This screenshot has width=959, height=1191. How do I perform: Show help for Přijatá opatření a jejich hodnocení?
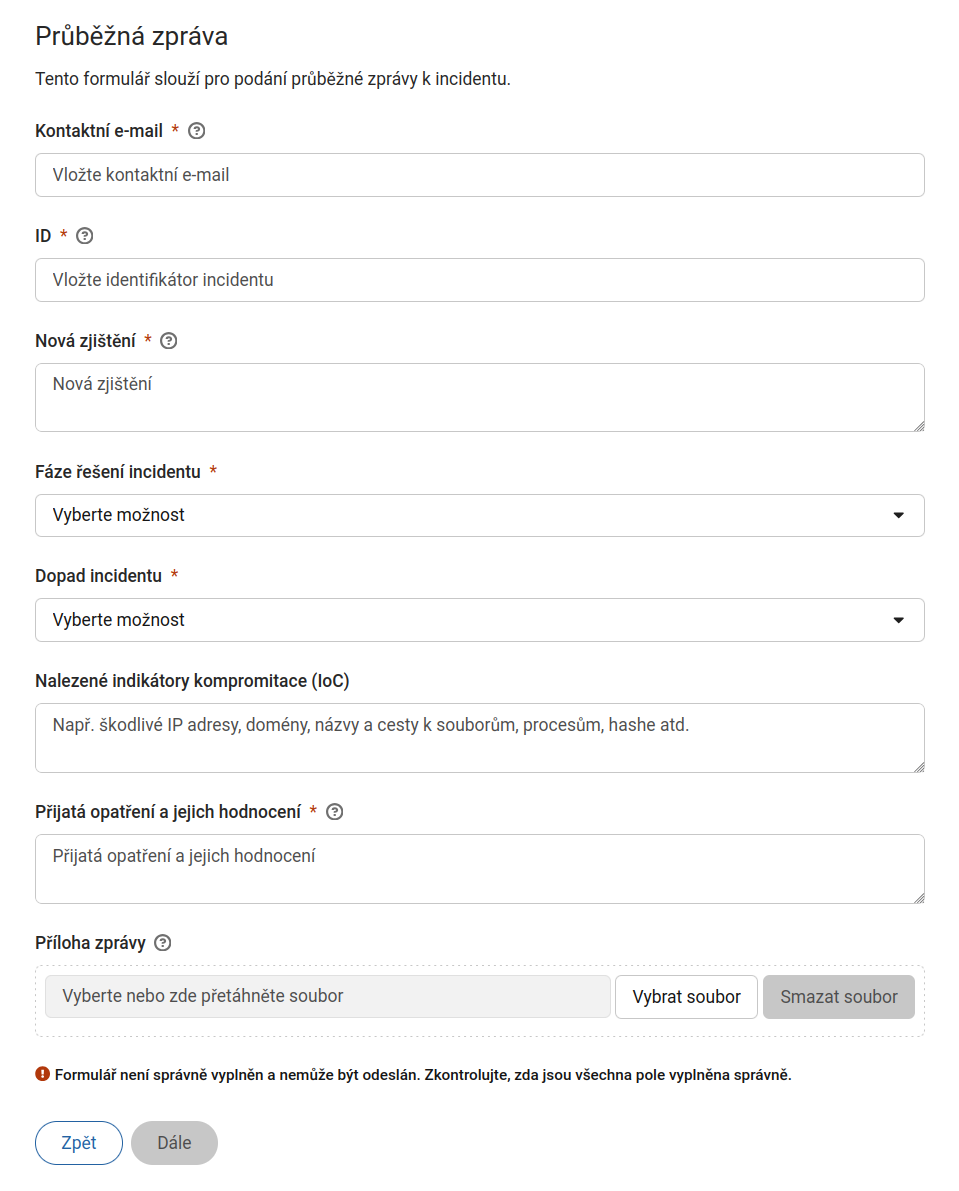point(334,812)
